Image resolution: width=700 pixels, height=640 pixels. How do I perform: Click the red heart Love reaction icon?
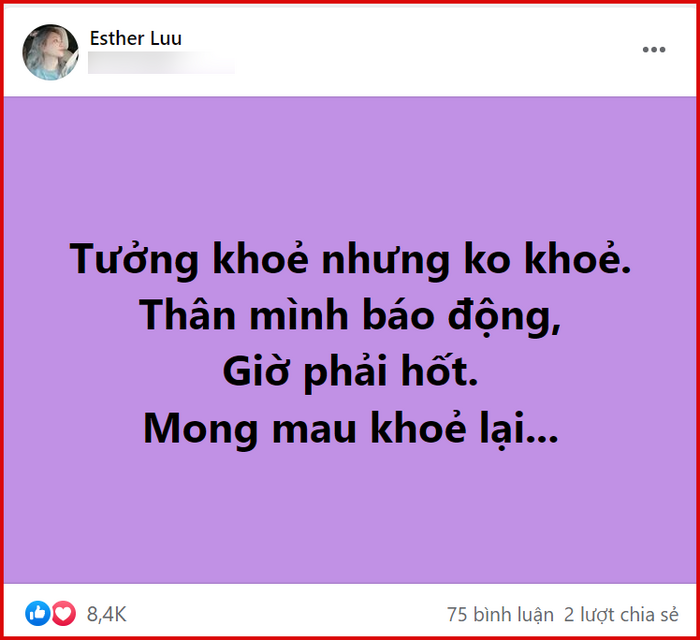pos(64,613)
